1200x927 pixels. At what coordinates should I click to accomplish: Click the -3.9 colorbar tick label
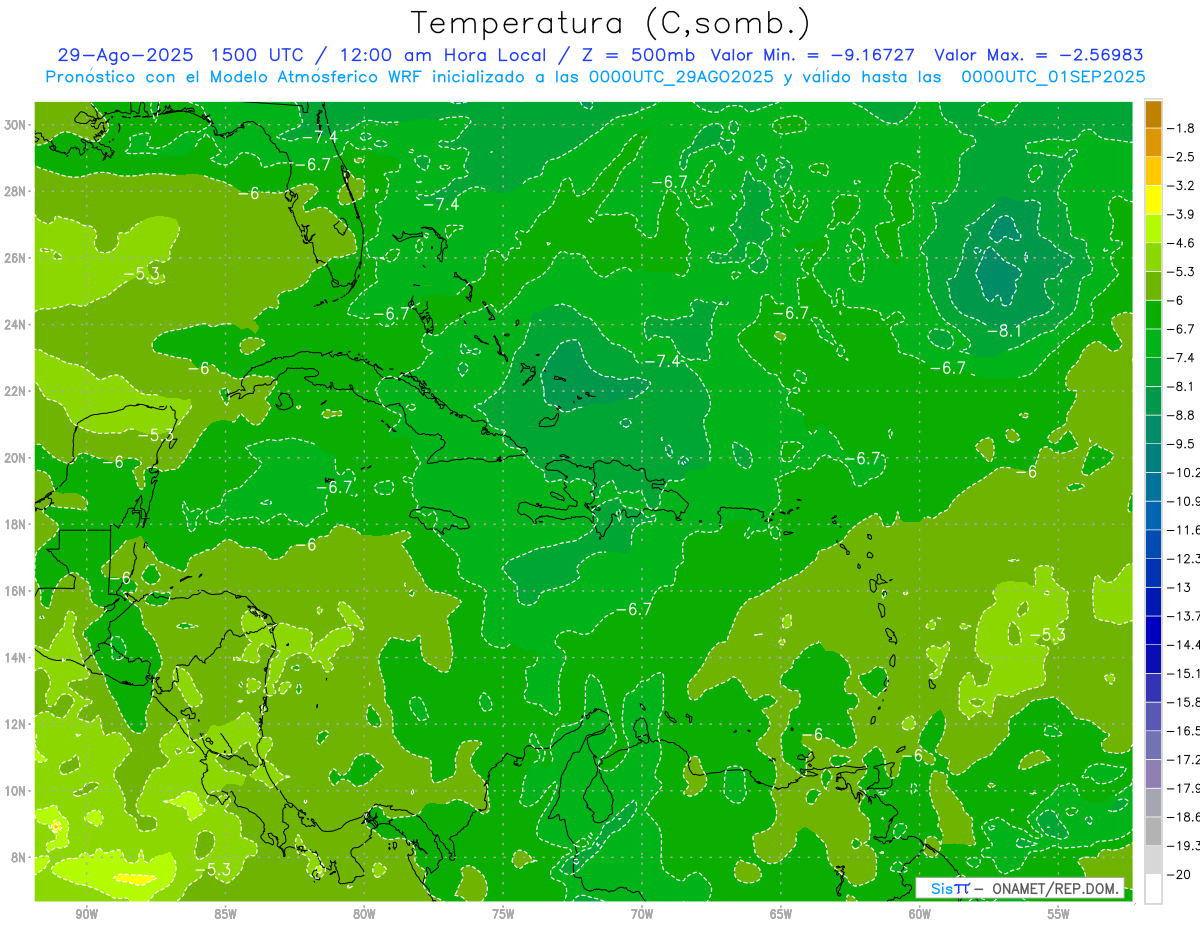(1182, 214)
